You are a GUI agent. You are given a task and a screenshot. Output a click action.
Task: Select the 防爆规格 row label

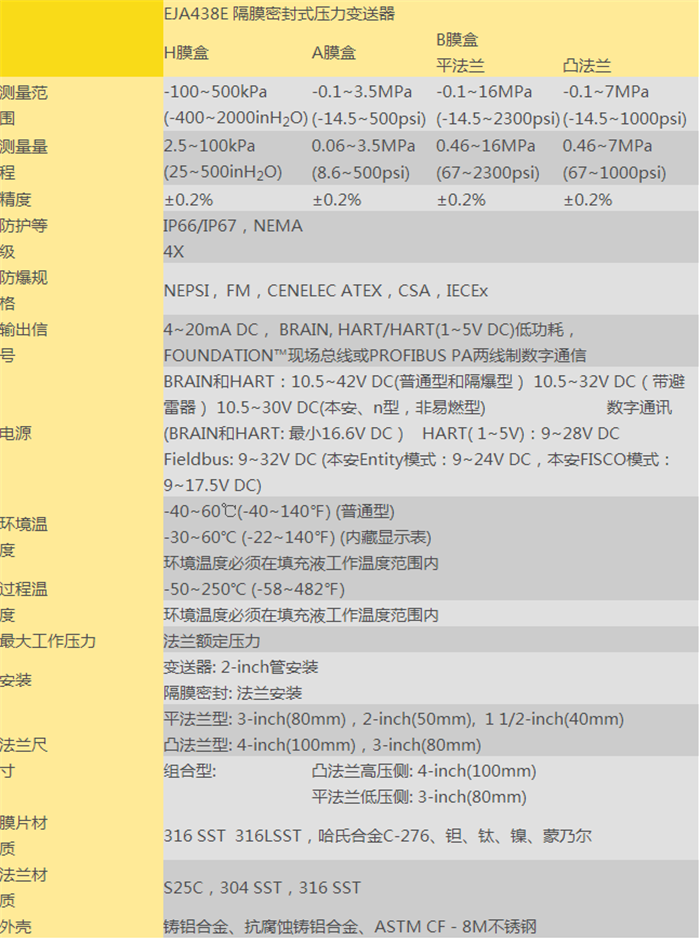pos(24,290)
